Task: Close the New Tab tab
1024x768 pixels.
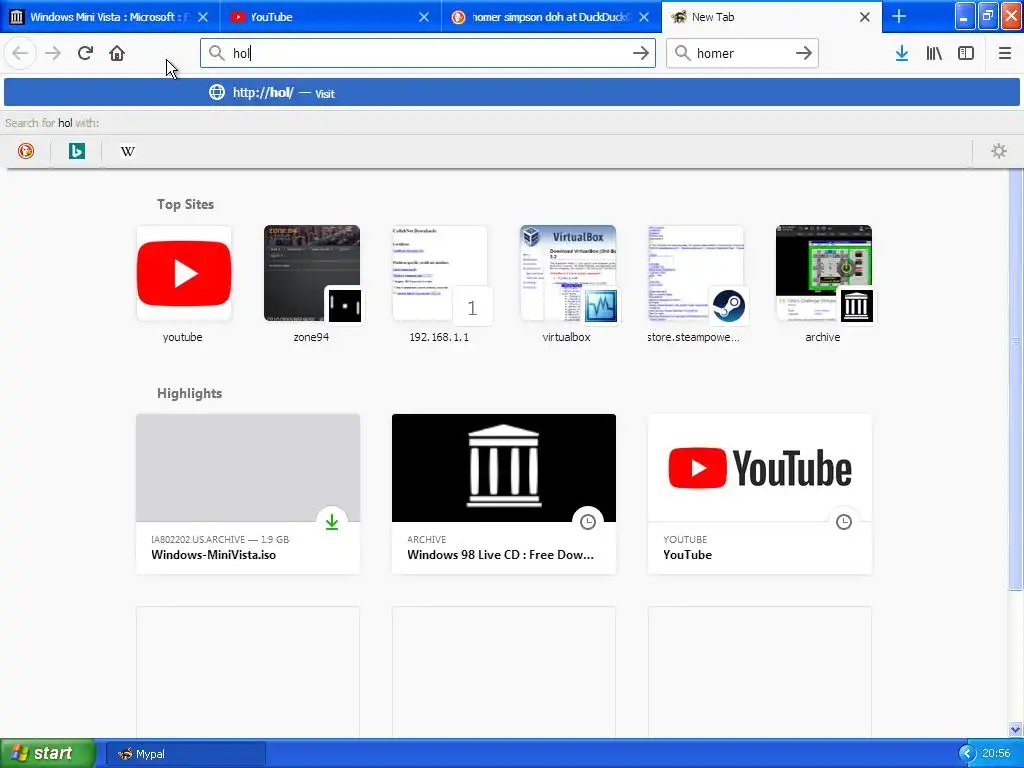Action: pos(865,17)
